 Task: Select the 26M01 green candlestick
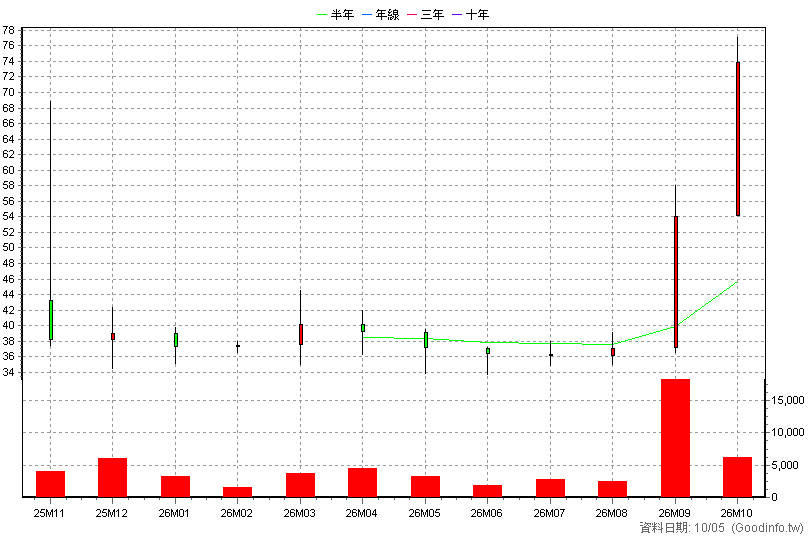pyautogui.click(x=176, y=340)
